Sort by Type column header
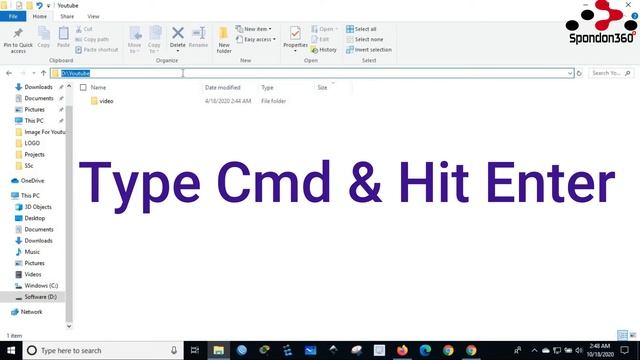Image resolution: width=640 pixels, height=360 pixels. click(267, 87)
